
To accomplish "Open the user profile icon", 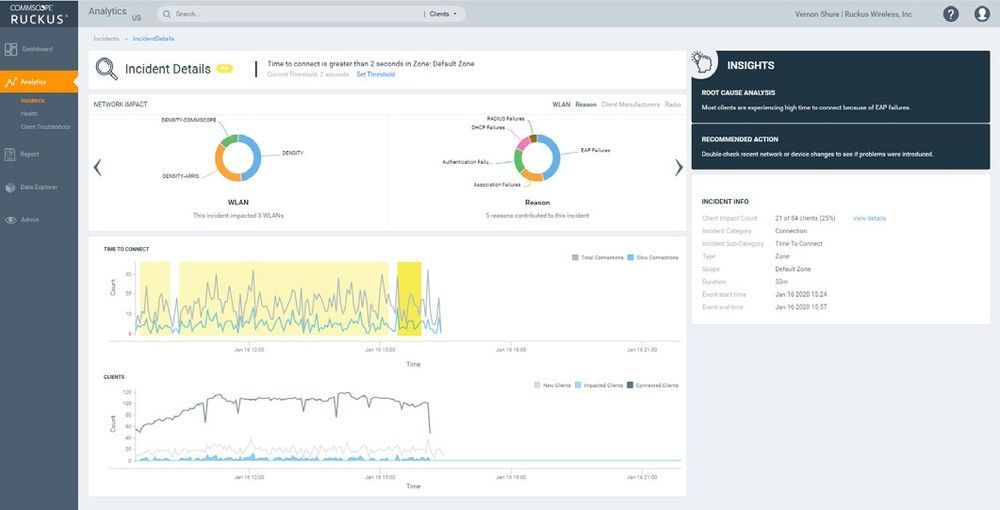I will click(981, 14).
